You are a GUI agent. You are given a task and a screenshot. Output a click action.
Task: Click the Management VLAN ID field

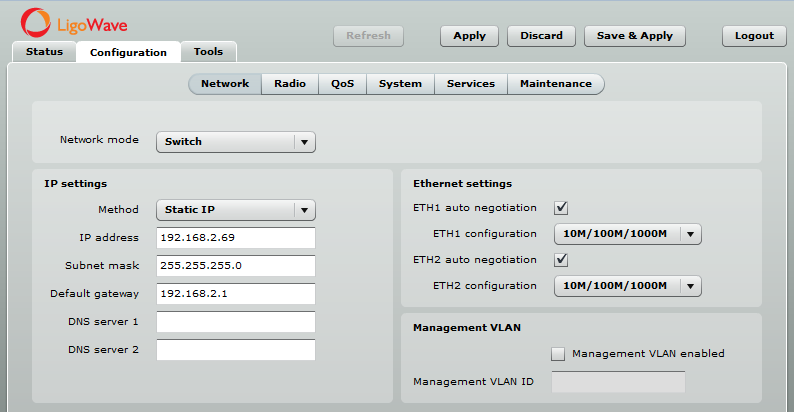click(x=618, y=382)
